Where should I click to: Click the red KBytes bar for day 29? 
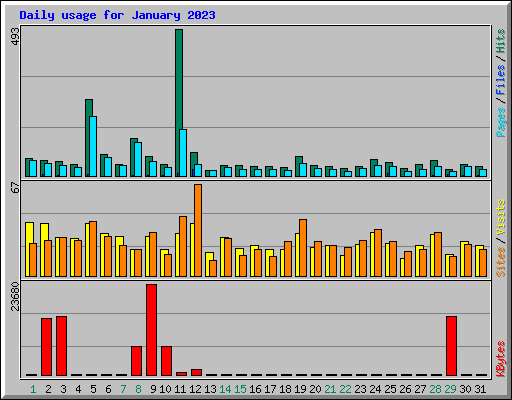coord(451,346)
